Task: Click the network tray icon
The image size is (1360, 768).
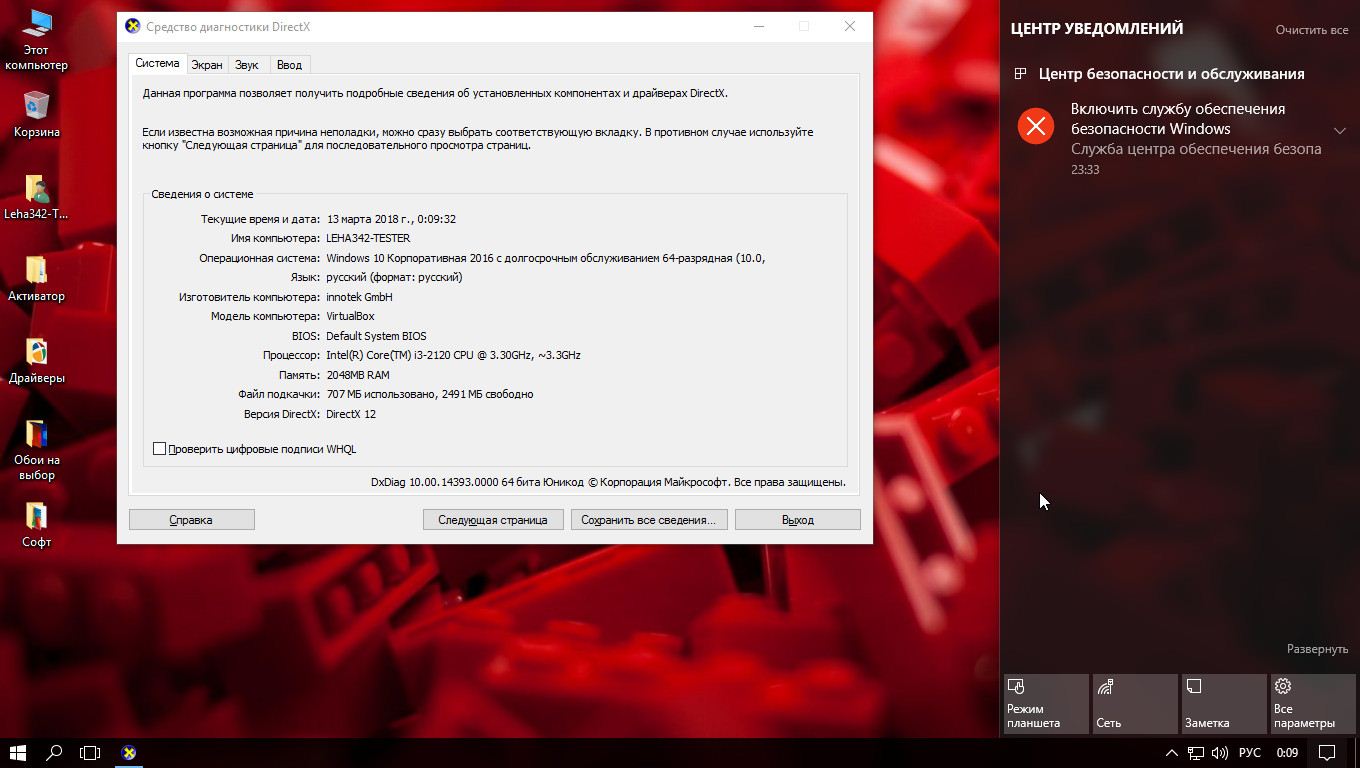Action: pos(1196,753)
